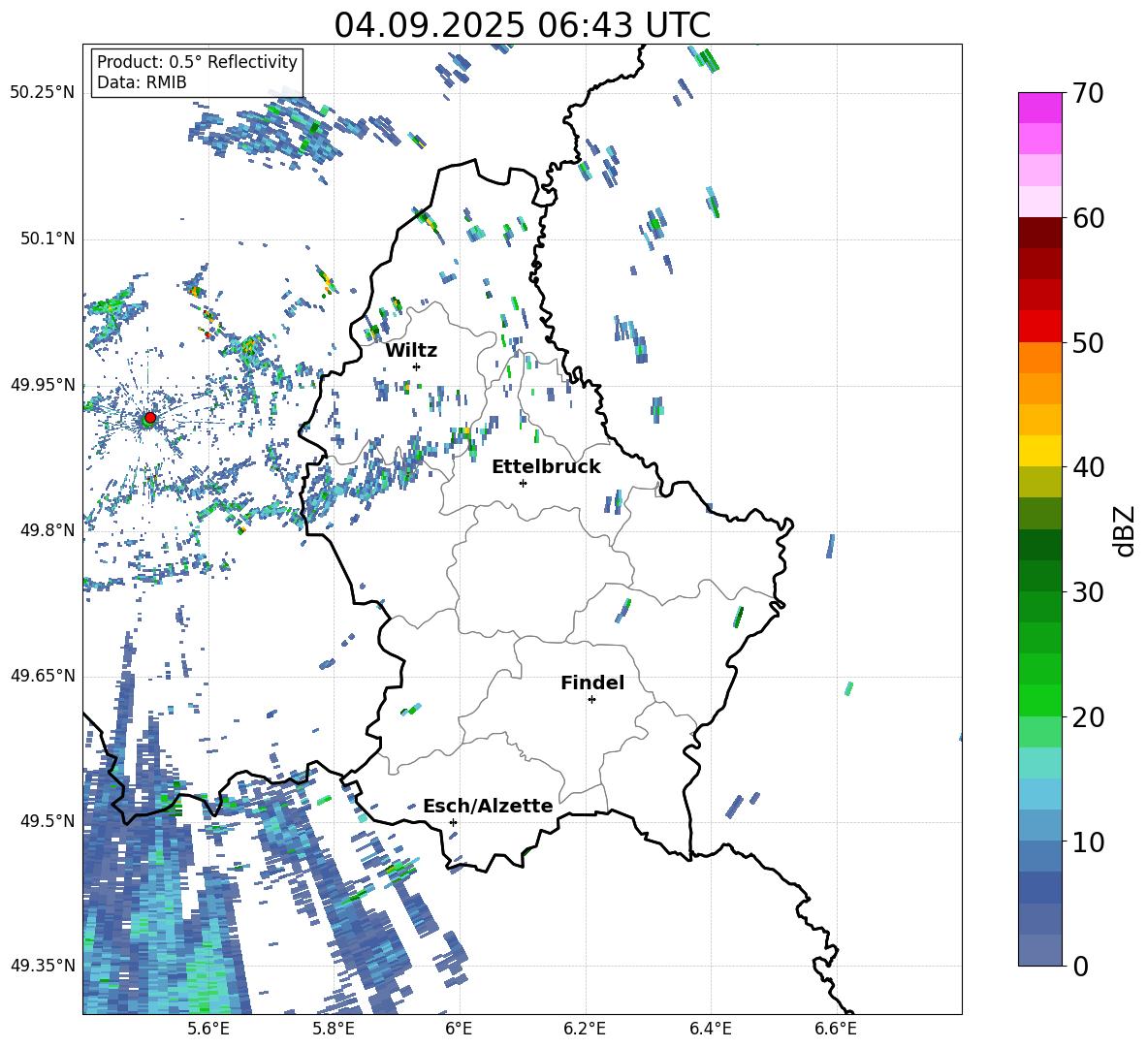Click the 49.8°N latitude label
The width and height of the screenshot is (1148, 1048).
click(47, 530)
